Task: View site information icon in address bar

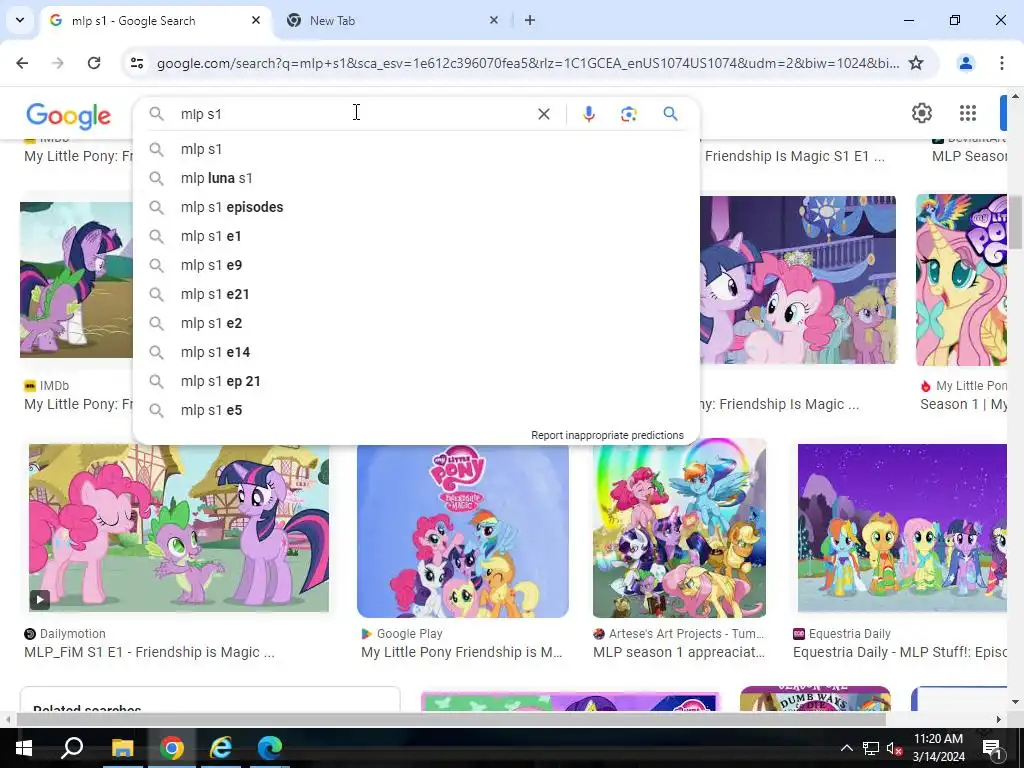Action: (x=137, y=63)
